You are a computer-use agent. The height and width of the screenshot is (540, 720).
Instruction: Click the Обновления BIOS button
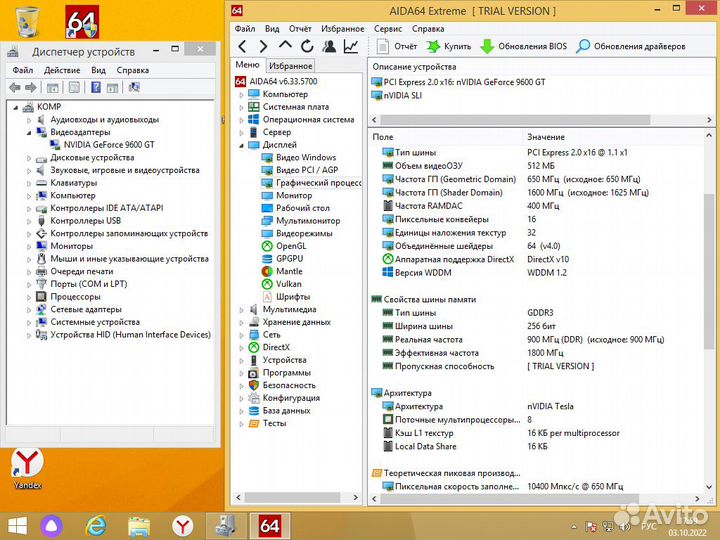[x=521, y=46]
